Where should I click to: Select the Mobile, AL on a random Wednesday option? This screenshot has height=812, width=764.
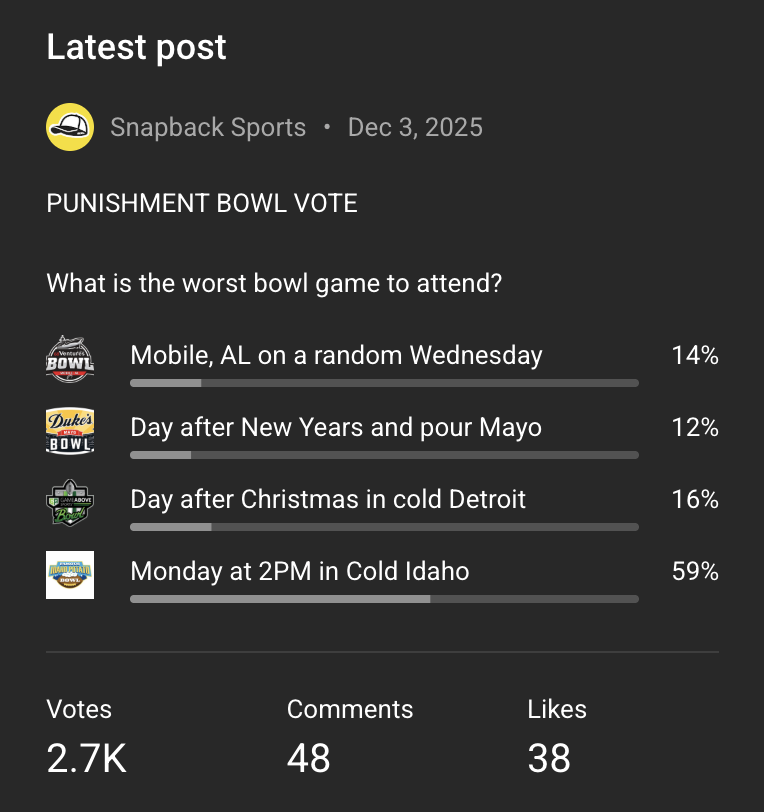(336, 355)
